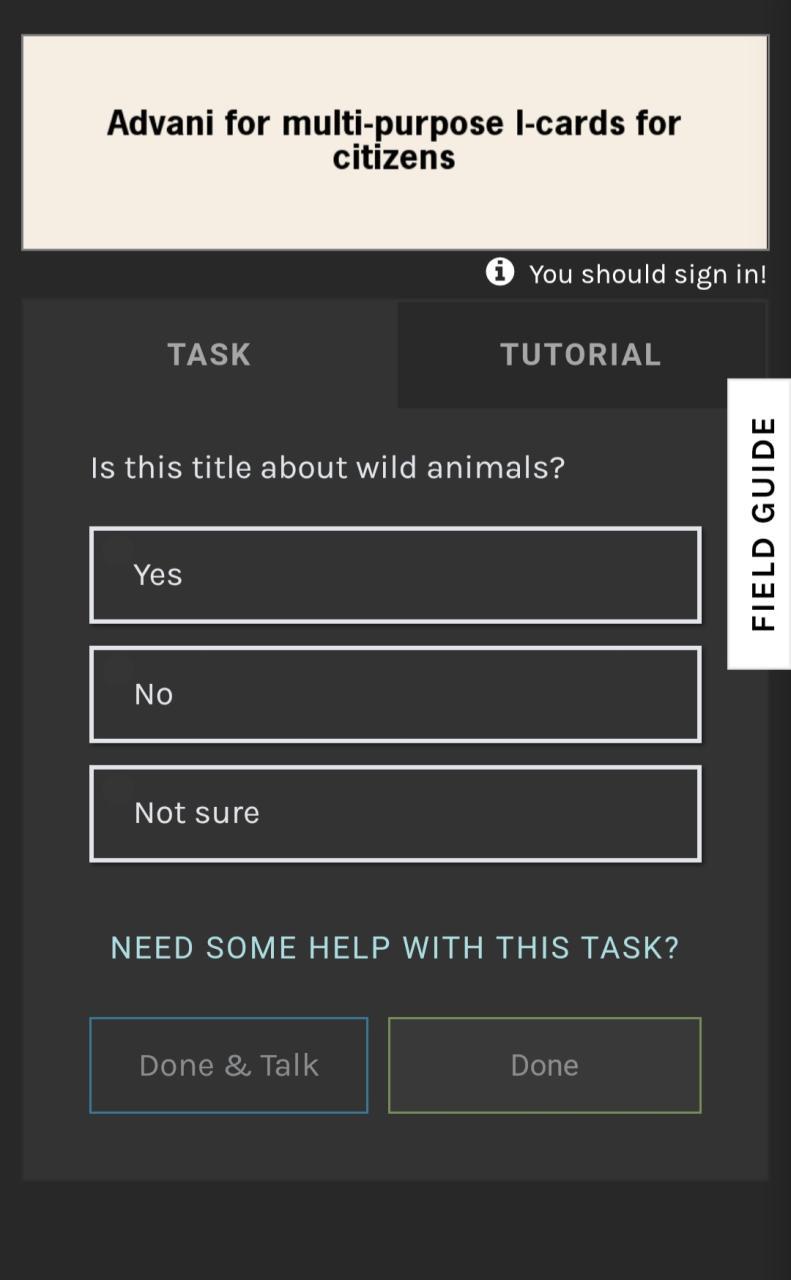Click the You should sign in message
Image resolution: width=791 pixels, height=1280 pixels.
648,274
